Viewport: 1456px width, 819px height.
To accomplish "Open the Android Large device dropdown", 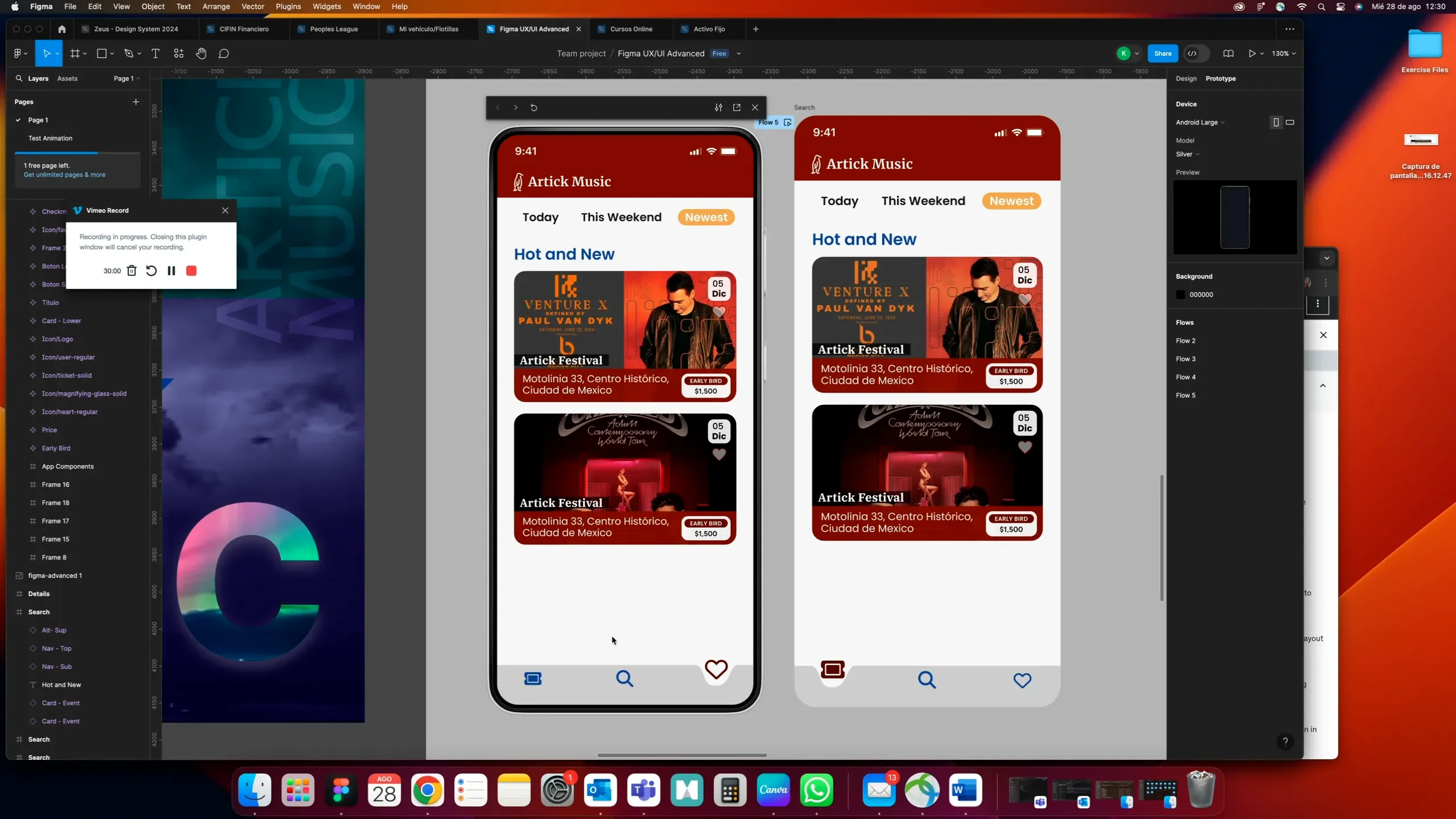I will (1199, 122).
